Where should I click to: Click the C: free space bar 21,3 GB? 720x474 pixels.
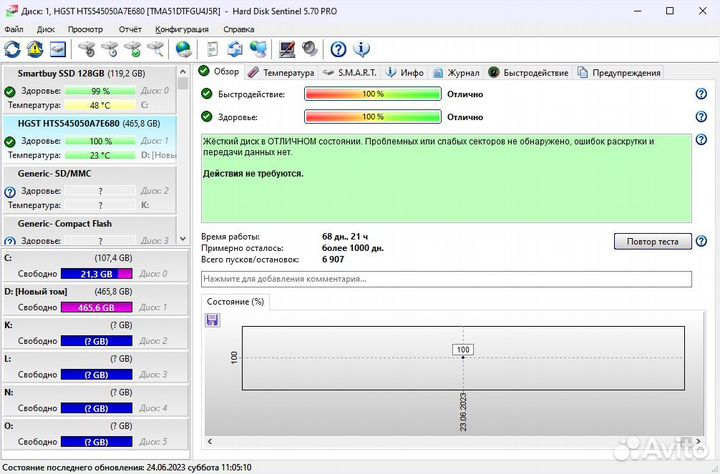pos(96,274)
